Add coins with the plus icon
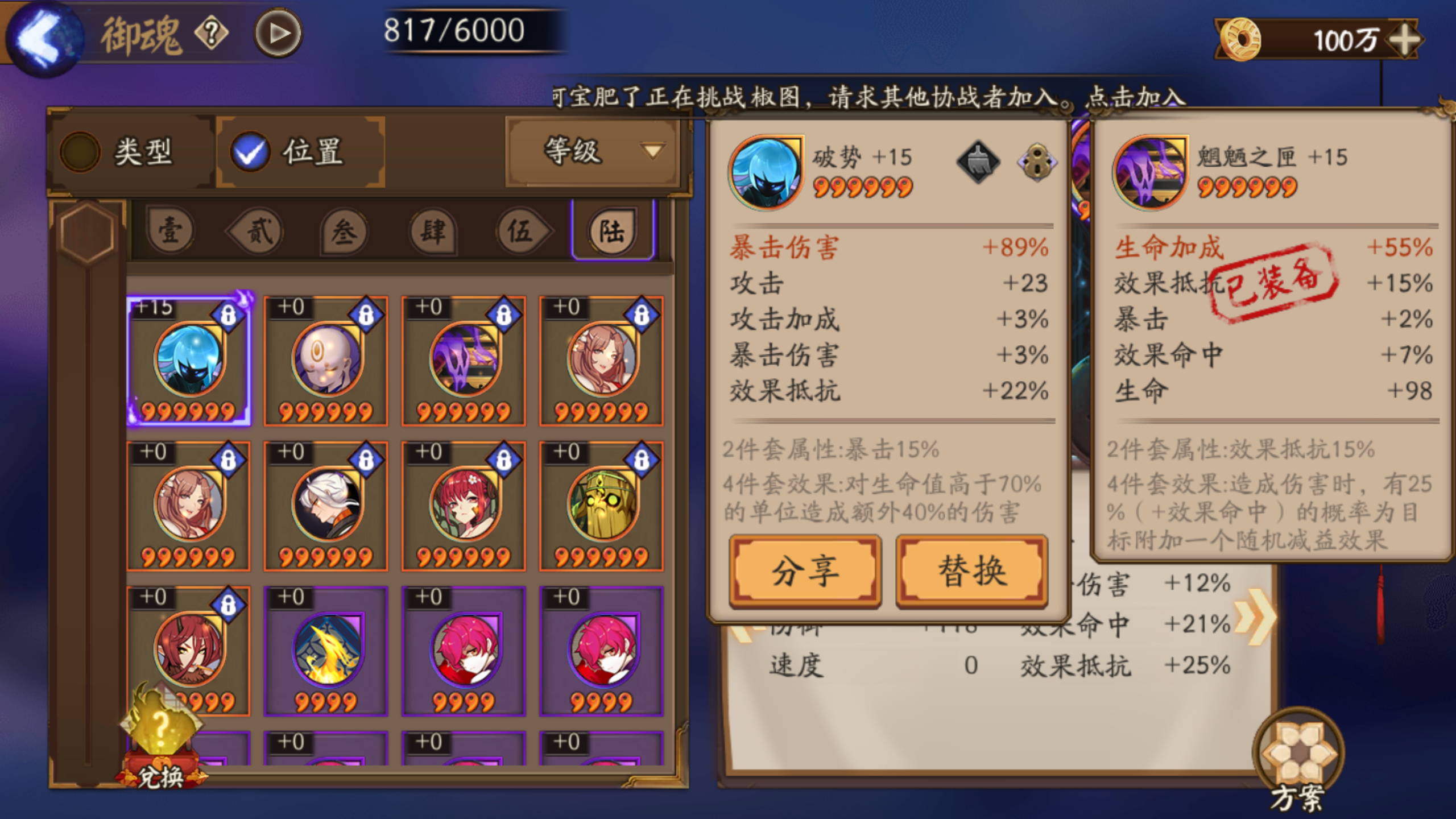Screen dimensions: 1456x819 coord(1405,40)
